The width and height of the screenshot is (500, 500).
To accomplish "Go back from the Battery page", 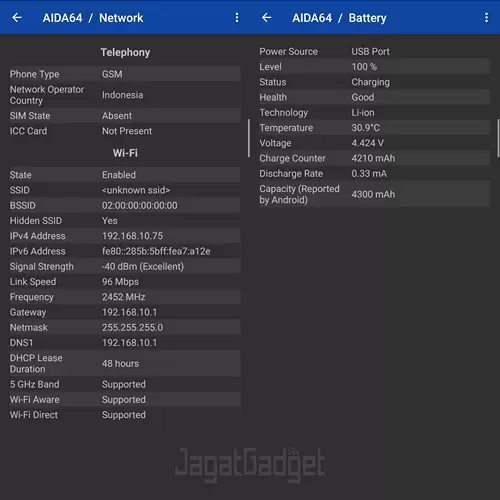I will (267, 18).
